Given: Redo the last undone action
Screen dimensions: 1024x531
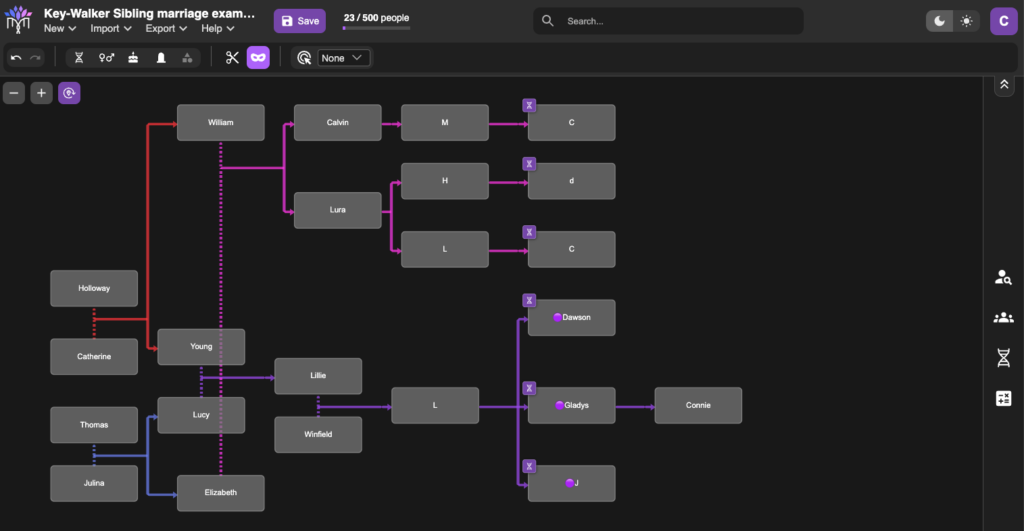Looking at the screenshot, I should pyautogui.click(x=35, y=58).
